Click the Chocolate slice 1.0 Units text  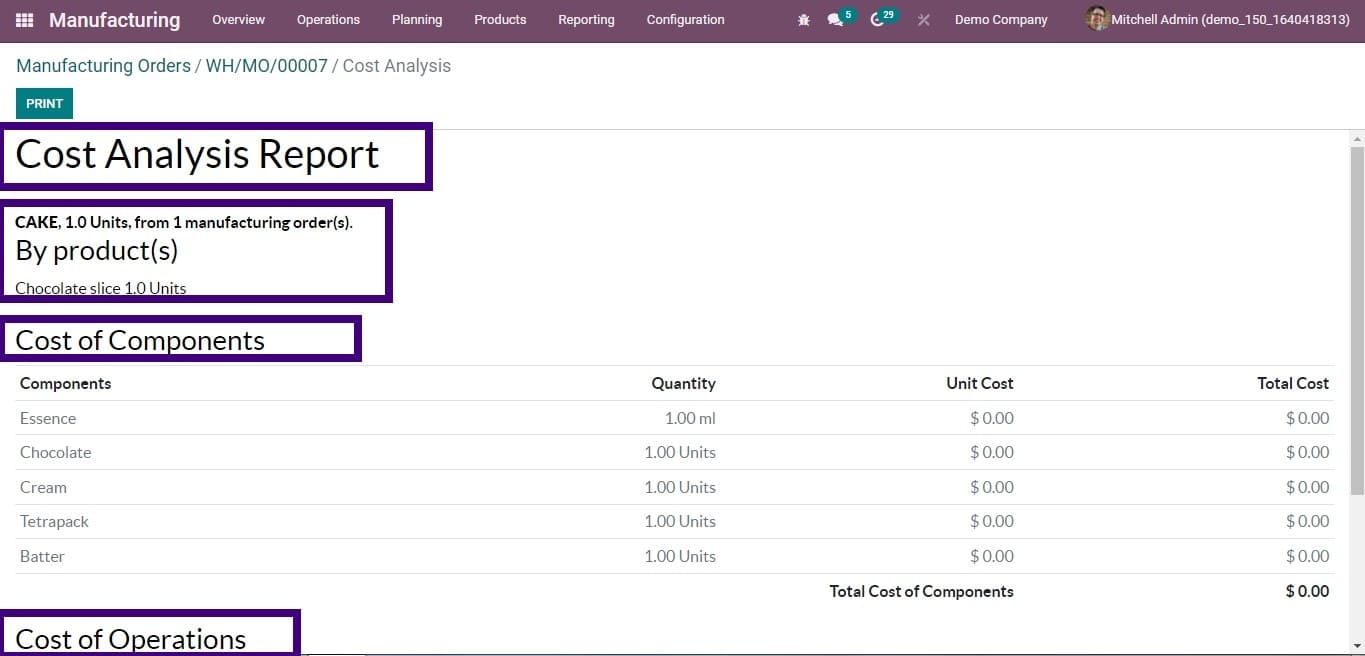click(x=101, y=288)
